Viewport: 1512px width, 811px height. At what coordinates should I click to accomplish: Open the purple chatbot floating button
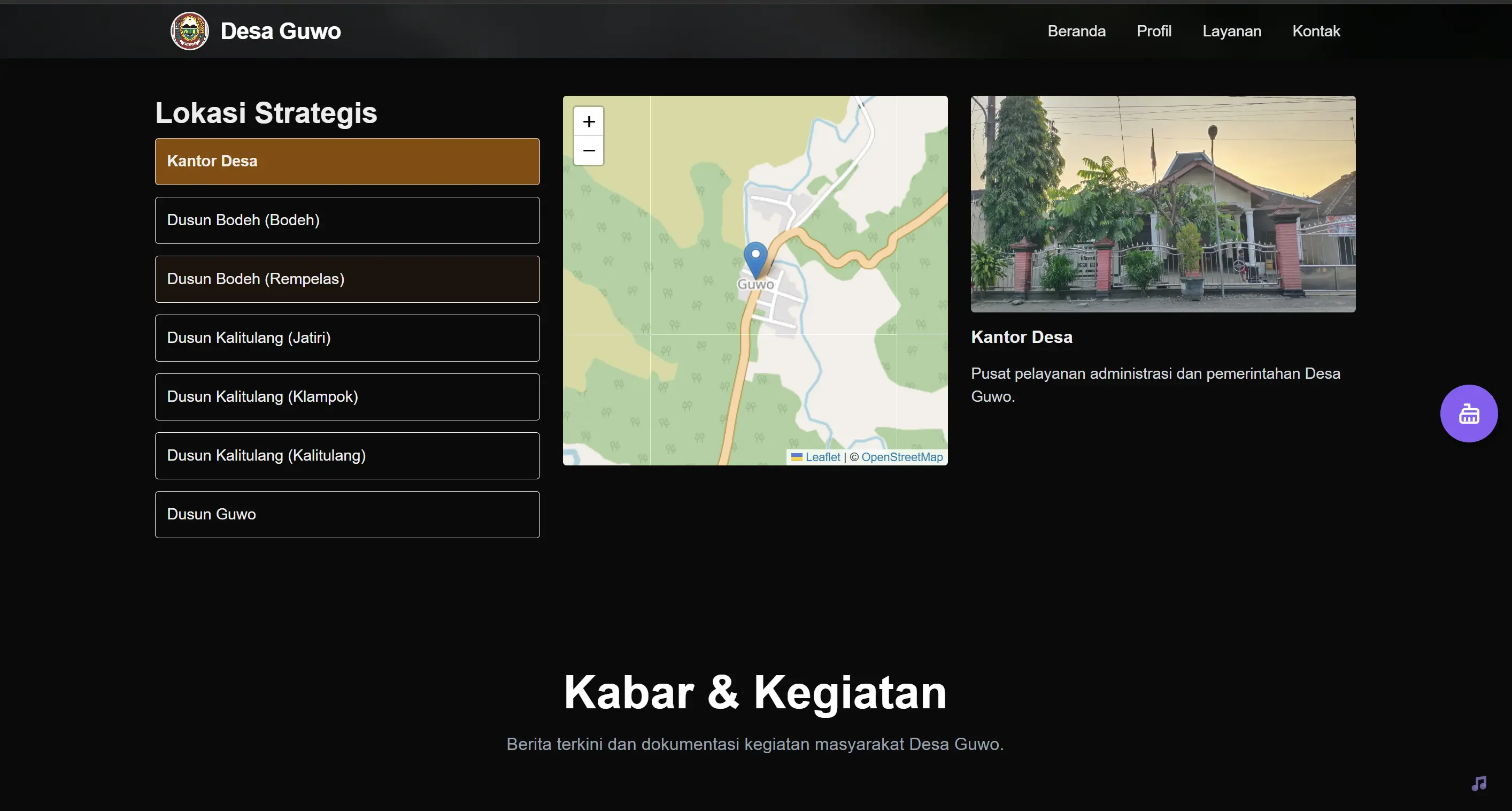click(1469, 414)
